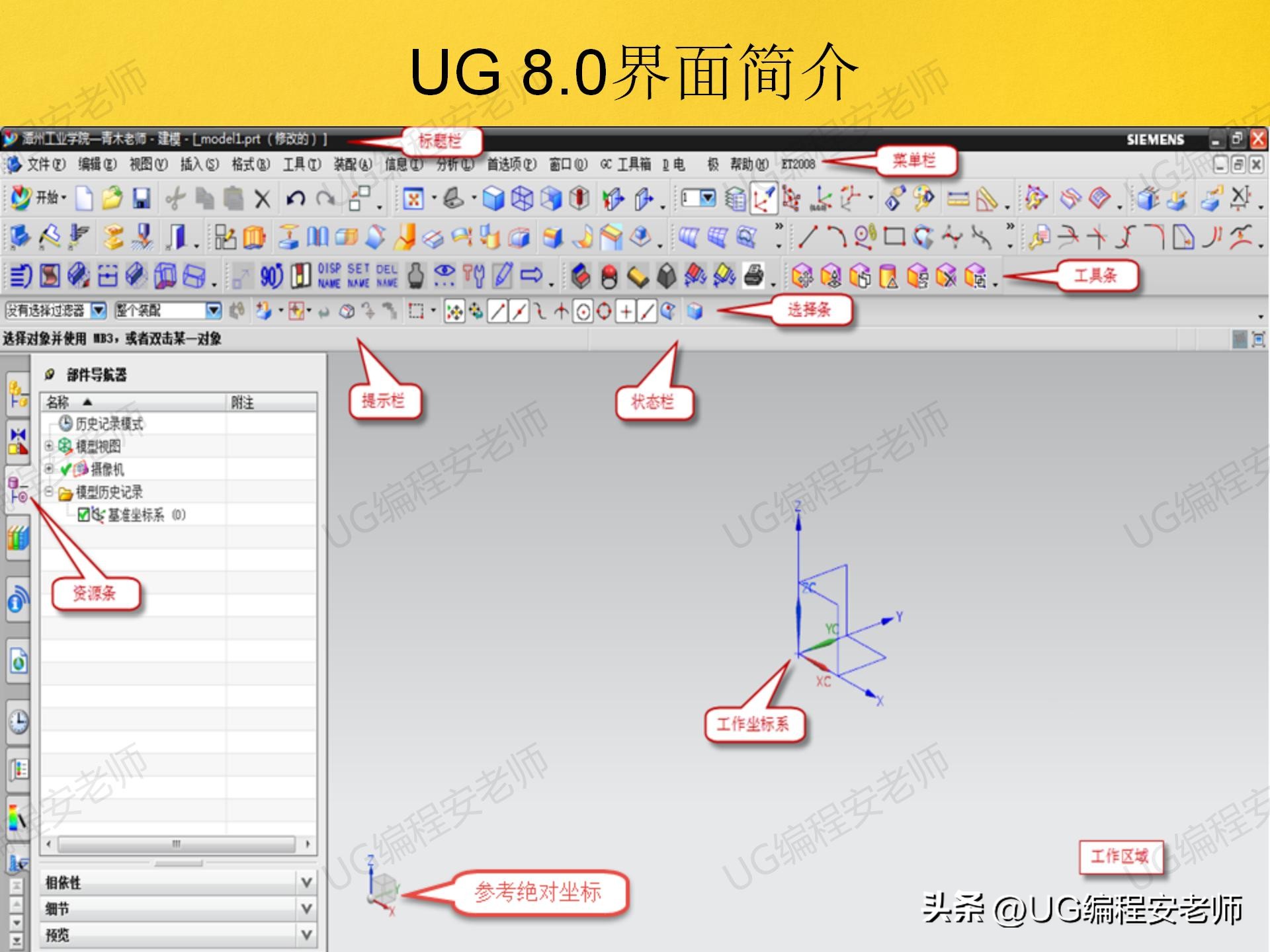Click the 开始 button on the toolbar
1270x952 pixels.
[x=46, y=197]
